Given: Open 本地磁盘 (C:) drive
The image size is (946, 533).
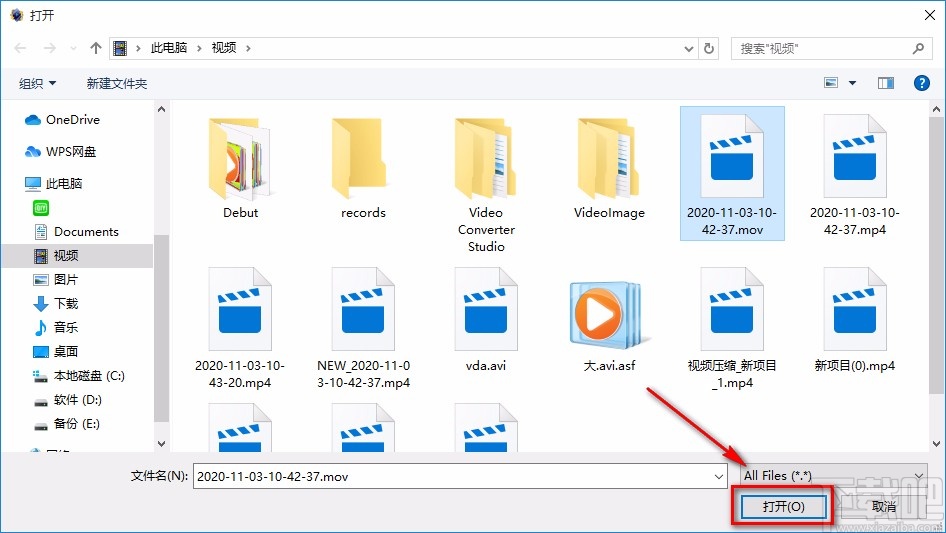Looking at the screenshot, I should [x=78, y=375].
